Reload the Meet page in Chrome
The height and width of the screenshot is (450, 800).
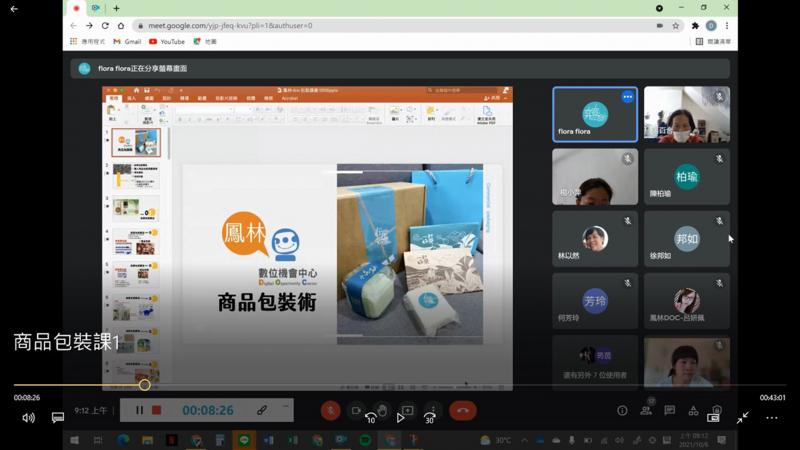(x=105, y=26)
